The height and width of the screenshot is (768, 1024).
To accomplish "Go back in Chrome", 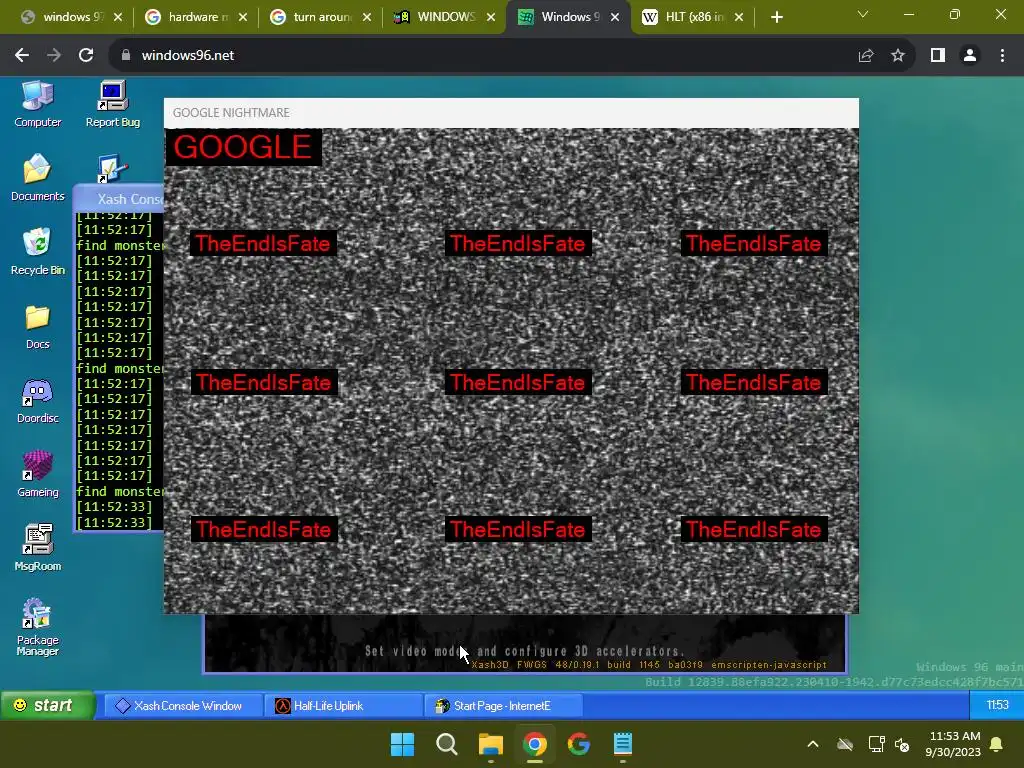I will (22, 56).
